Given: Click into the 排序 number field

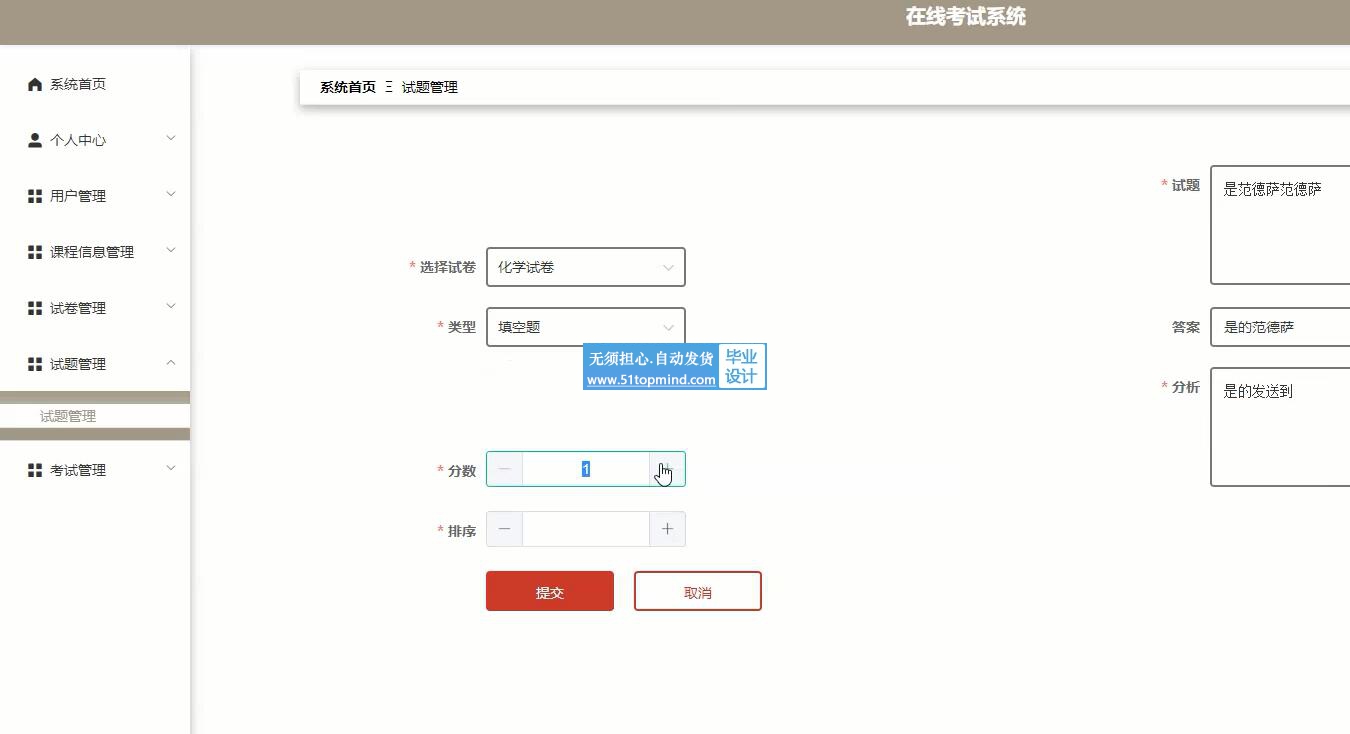Looking at the screenshot, I should click(x=585, y=529).
